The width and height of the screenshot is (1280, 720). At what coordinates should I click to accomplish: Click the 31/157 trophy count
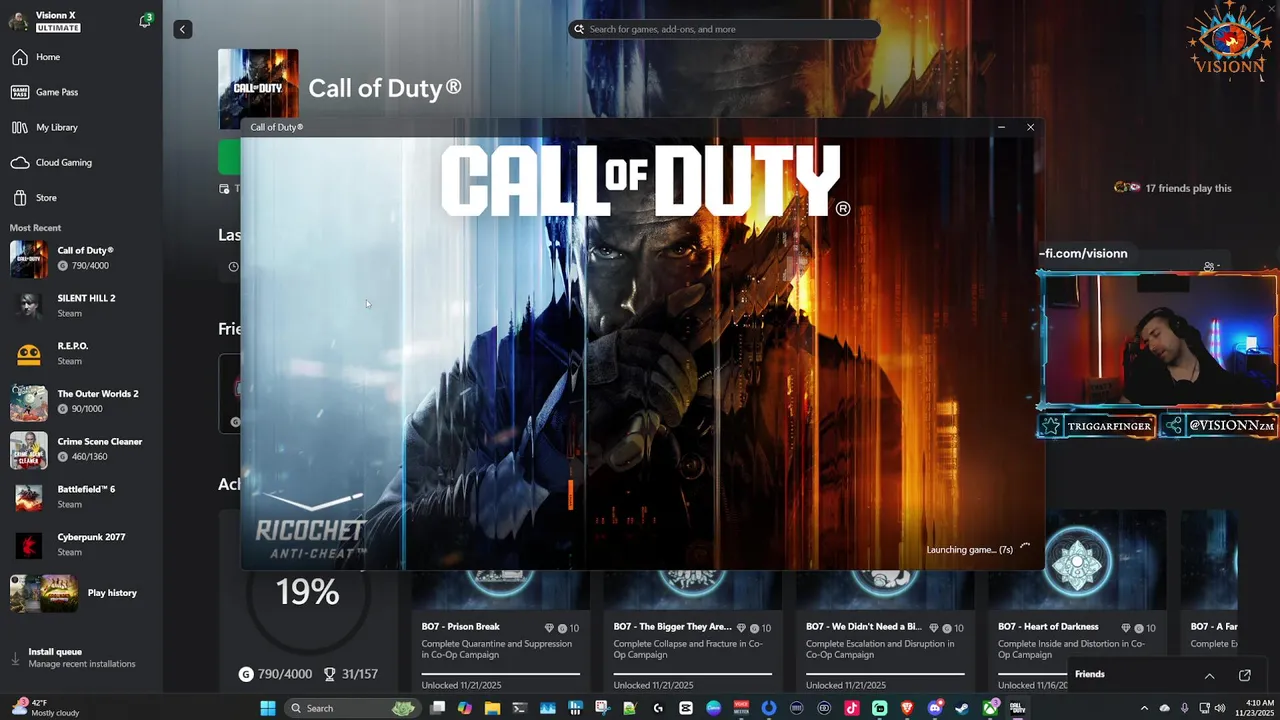350,674
